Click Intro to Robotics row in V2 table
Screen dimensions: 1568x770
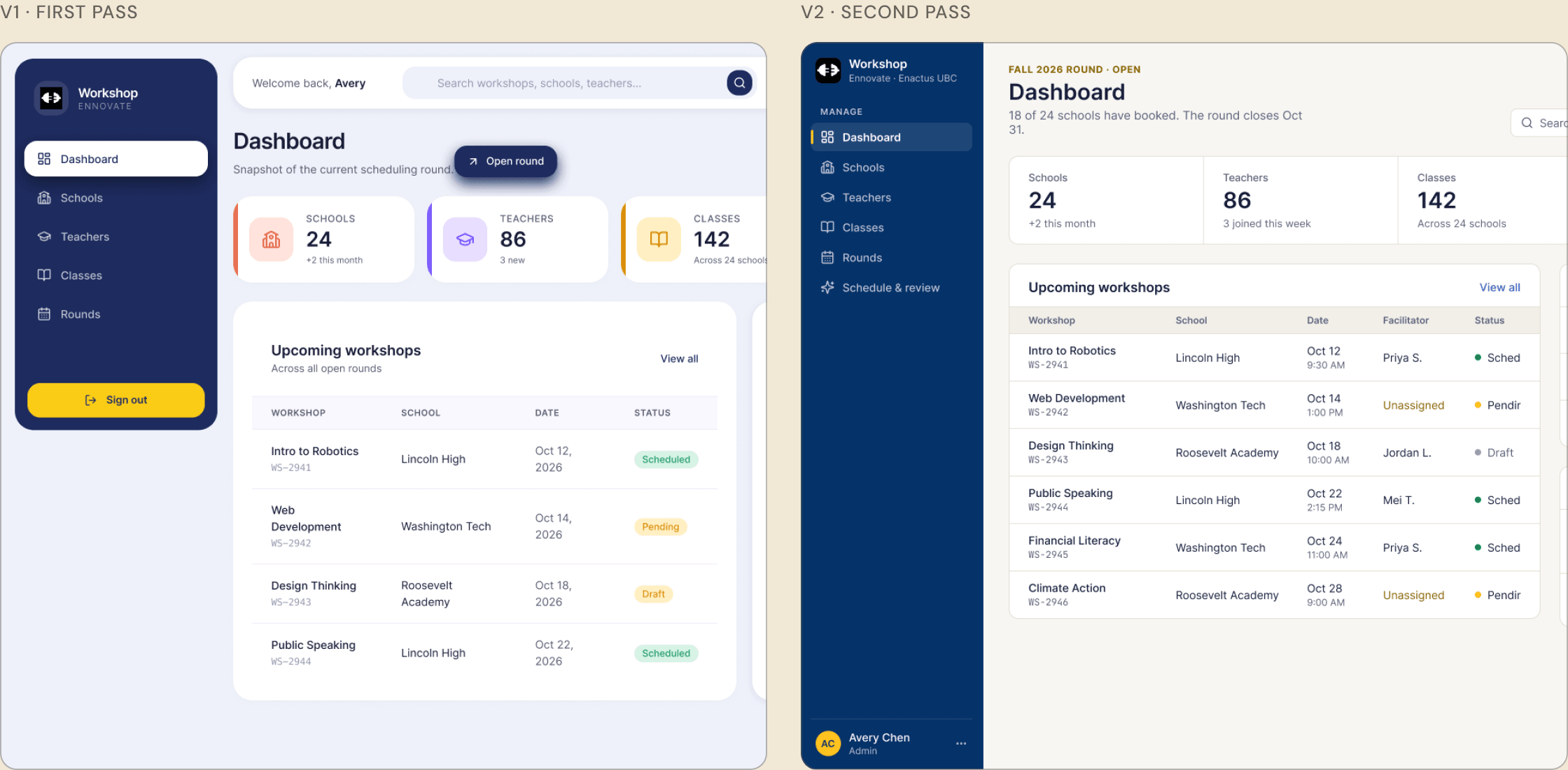pos(1274,358)
